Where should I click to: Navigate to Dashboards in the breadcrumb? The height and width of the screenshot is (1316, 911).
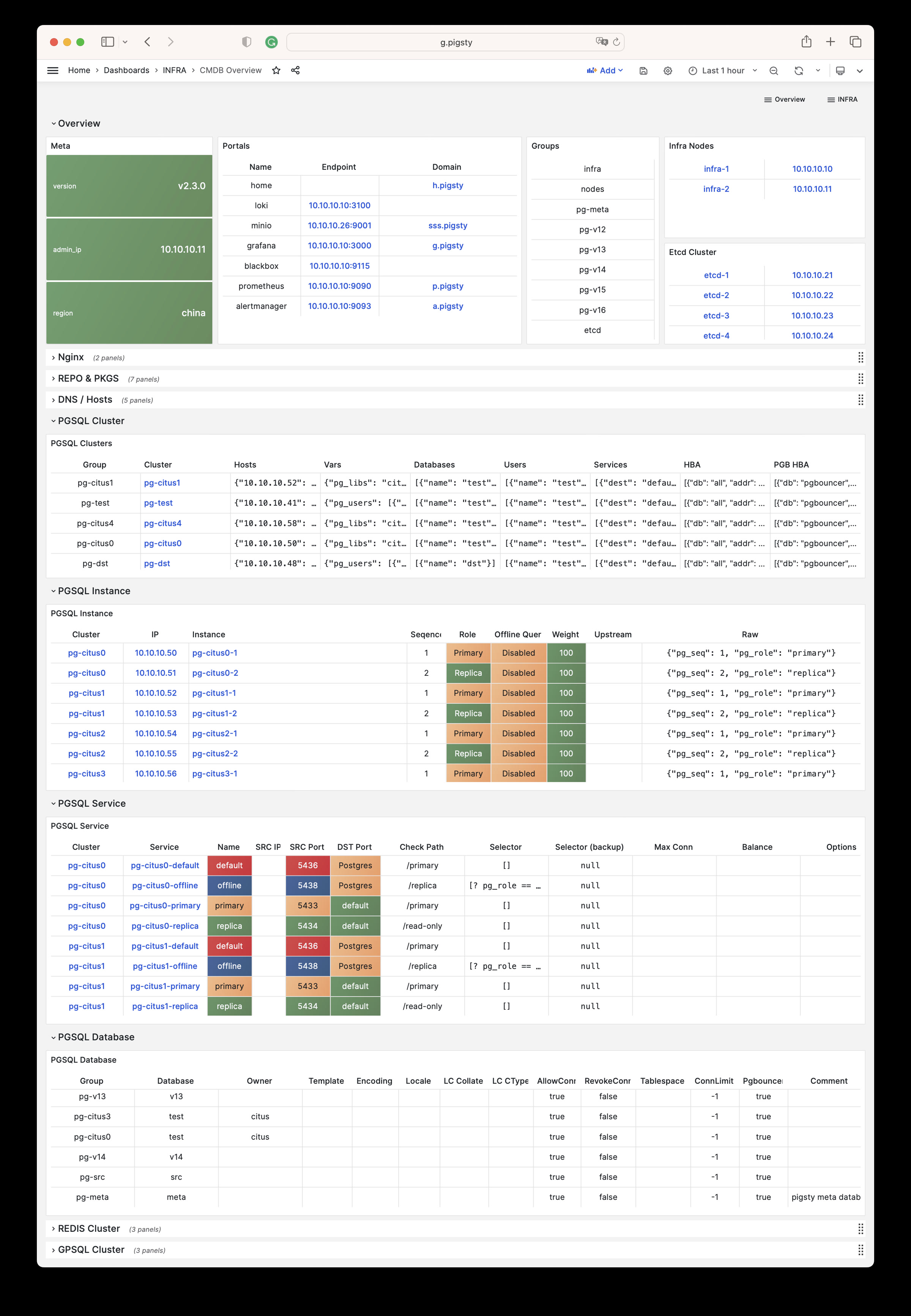(x=127, y=70)
